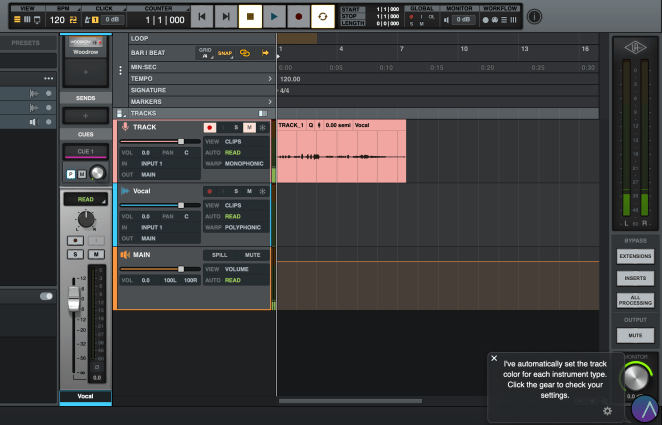
Task: Click the freeze snowflake on TRACK
Action: coord(262,128)
